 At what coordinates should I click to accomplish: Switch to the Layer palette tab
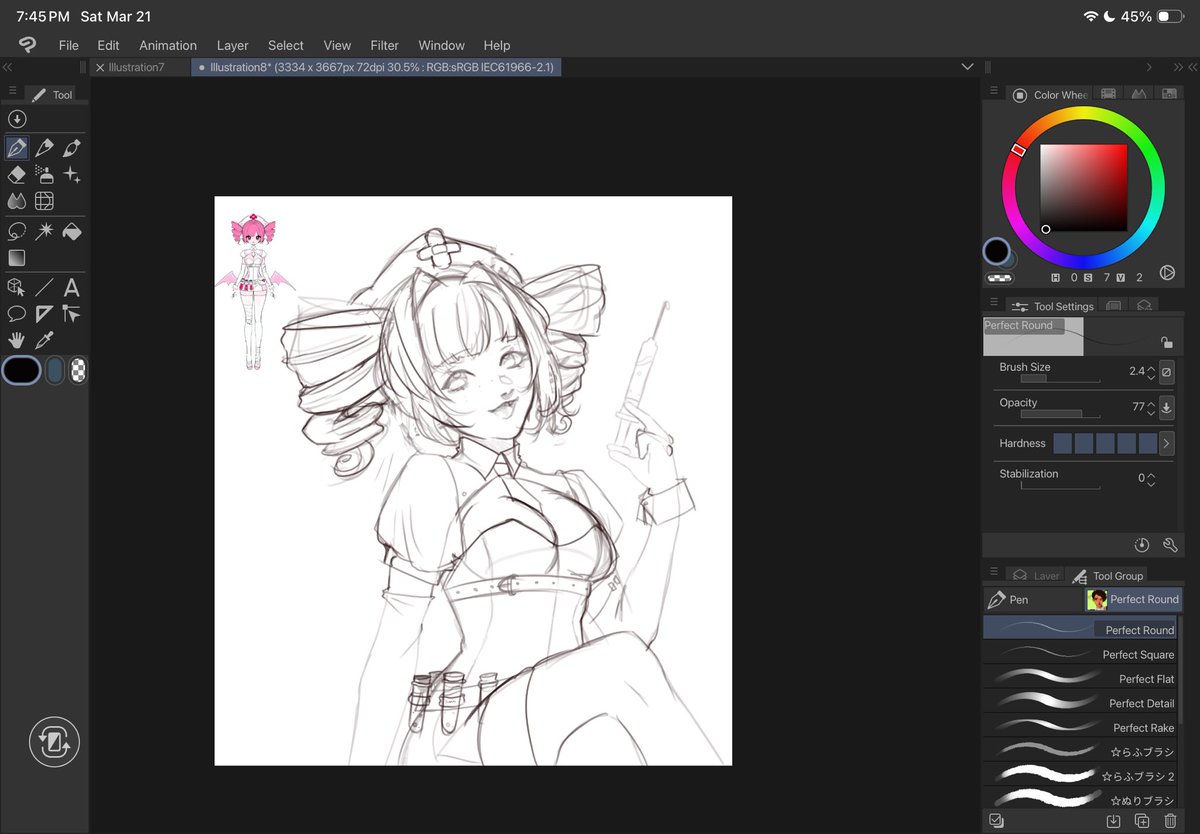(1036, 576)
